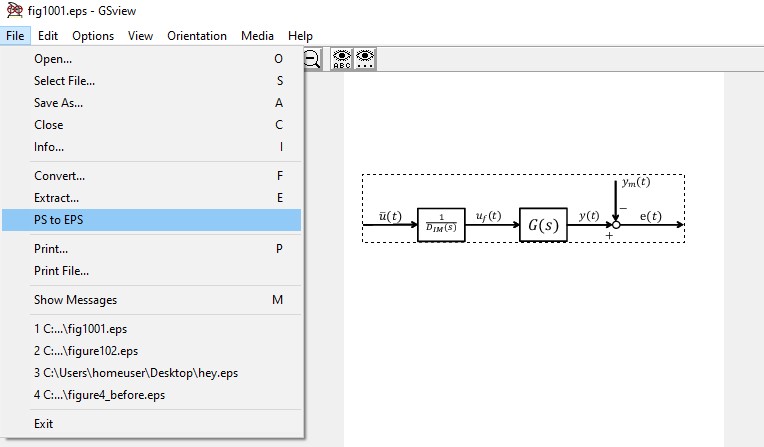Click the G(s) block in the diagram
This screenshot has height=447, width=764.
pos(543,225)
